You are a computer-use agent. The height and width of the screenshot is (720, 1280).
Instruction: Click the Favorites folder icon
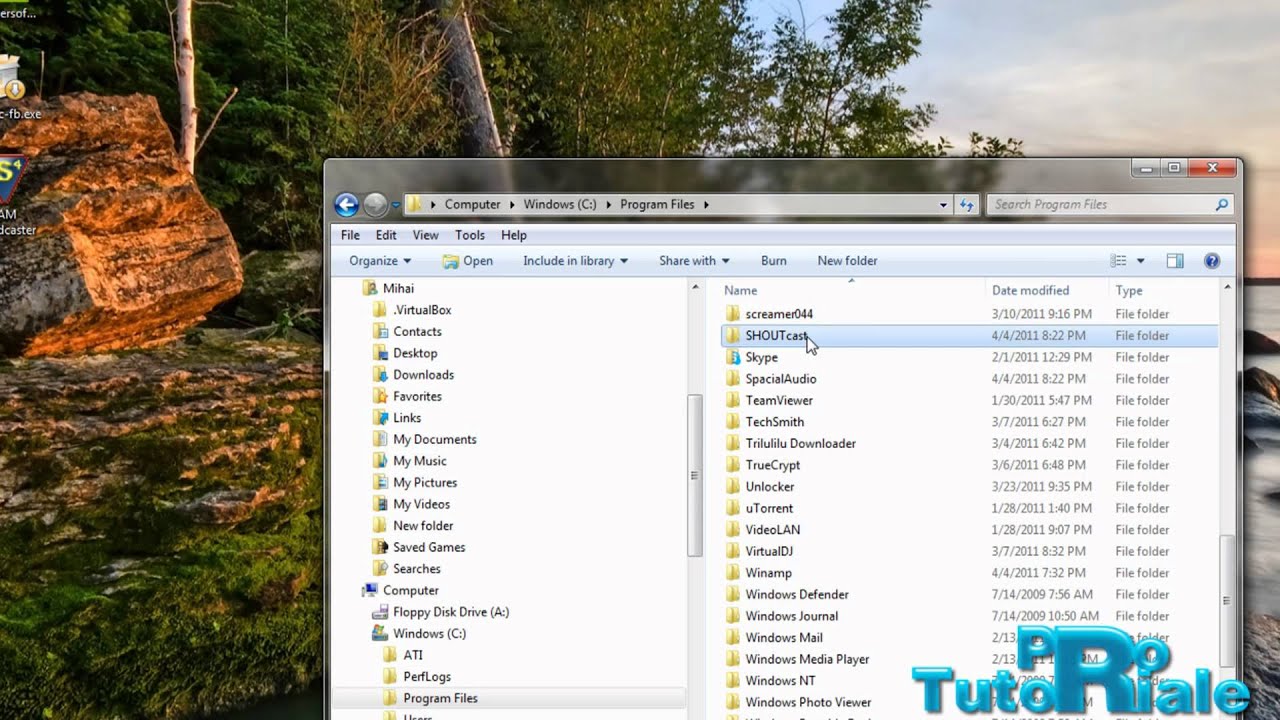click(380, 396)
